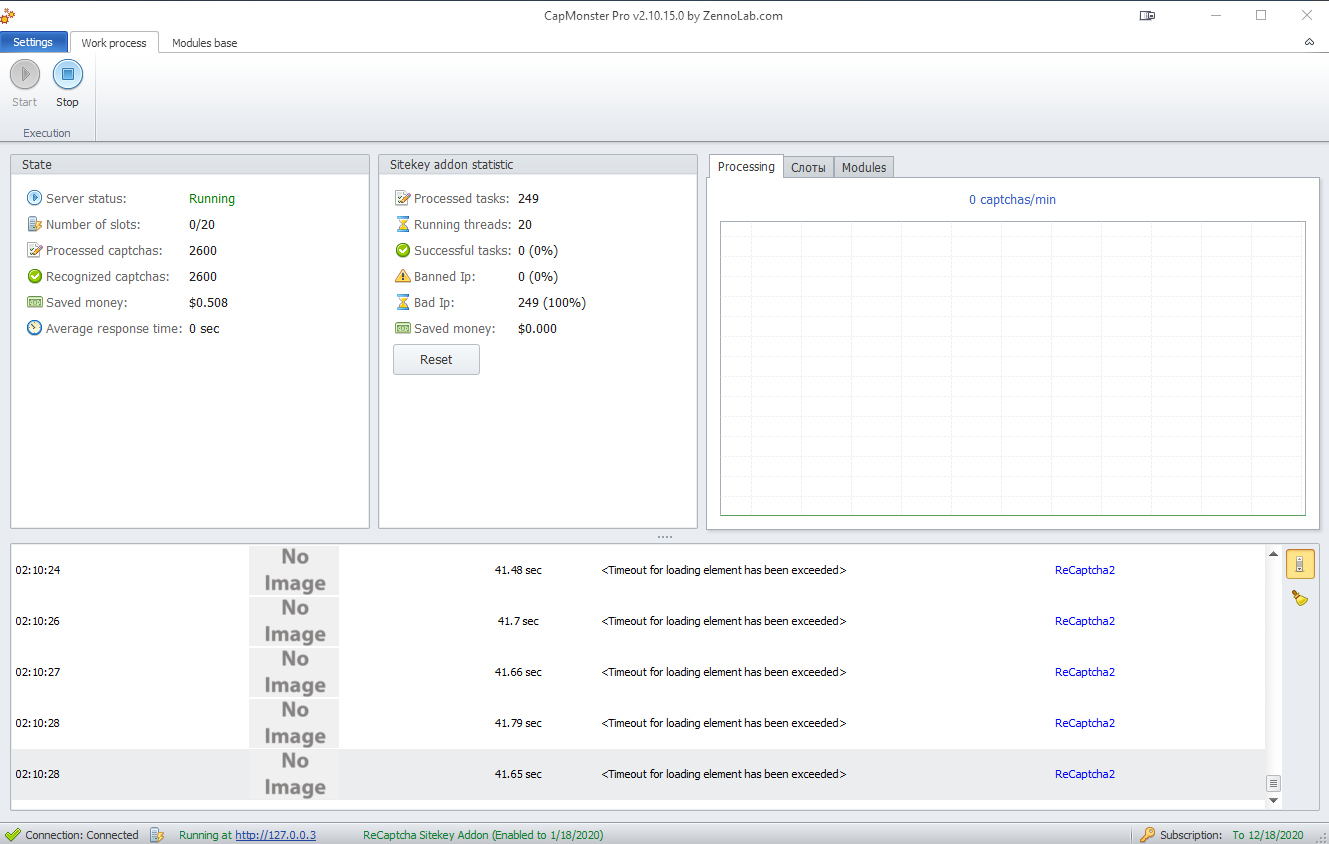1329x844 pixels.
Task: Switch to the Modules base tab
Action: (x=205, y=43)
